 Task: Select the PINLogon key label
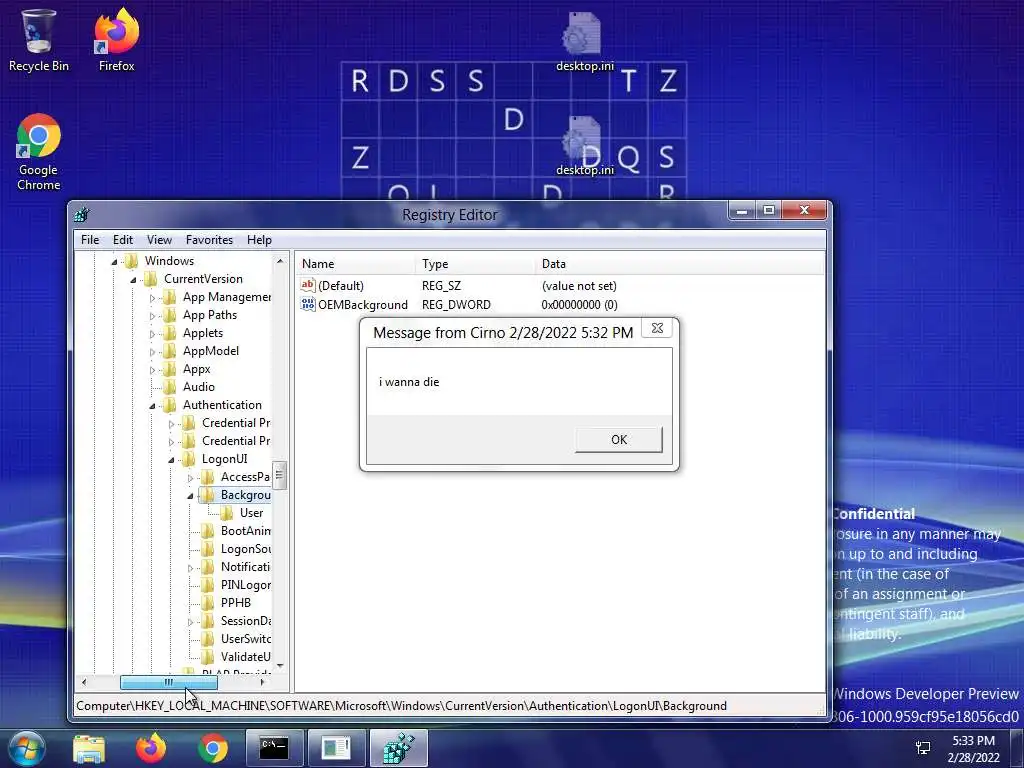tap(246, 584)
